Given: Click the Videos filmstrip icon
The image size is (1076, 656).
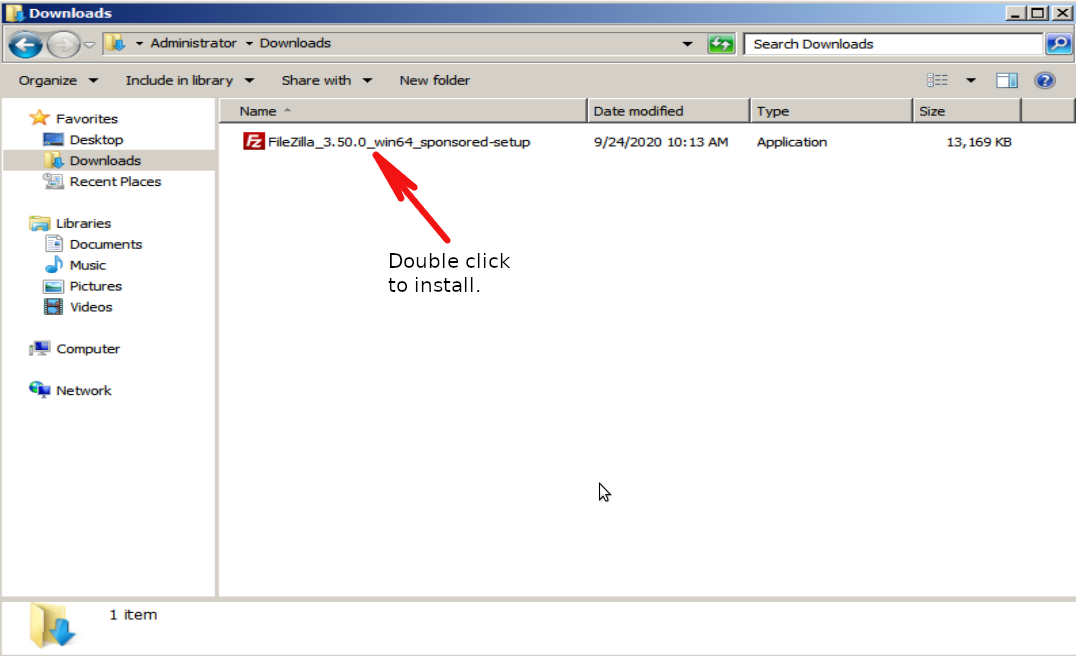Looking at the screenshot, I should point(54,307).
